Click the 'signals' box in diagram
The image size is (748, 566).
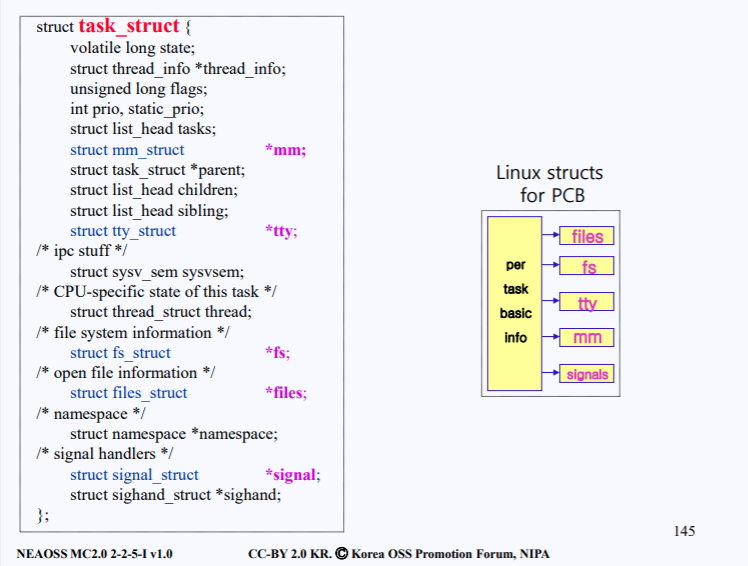pyautogui.click(x=587, y=374)
